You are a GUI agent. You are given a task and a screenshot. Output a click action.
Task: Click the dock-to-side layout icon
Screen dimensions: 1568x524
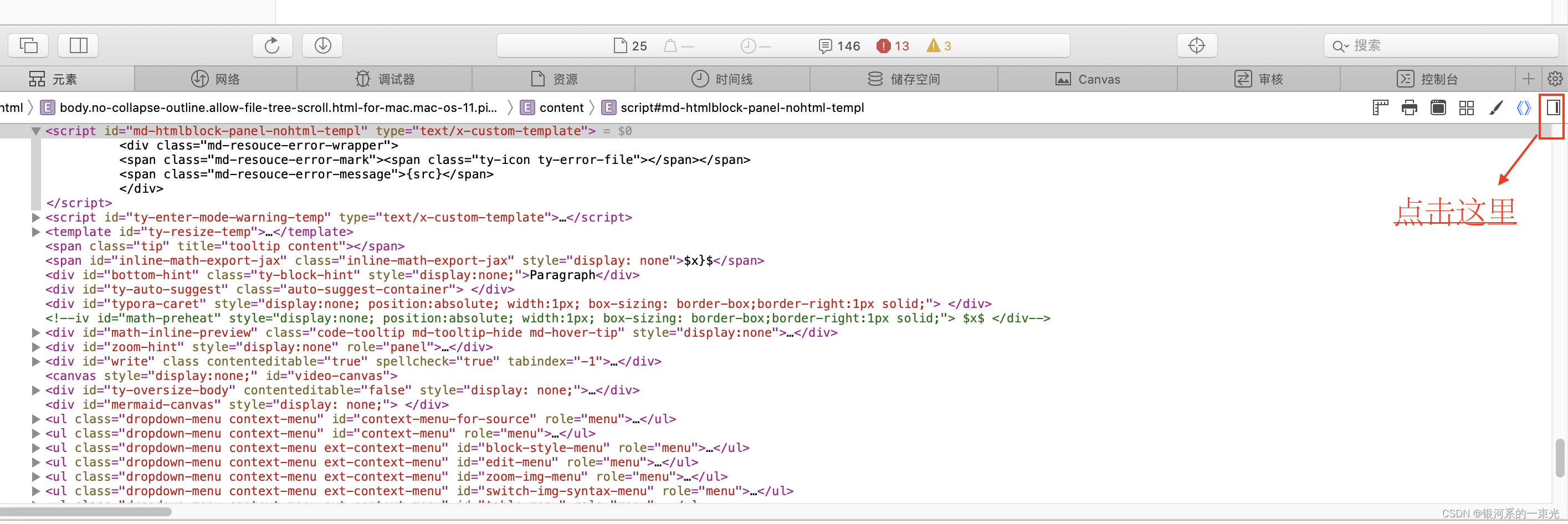79,45
